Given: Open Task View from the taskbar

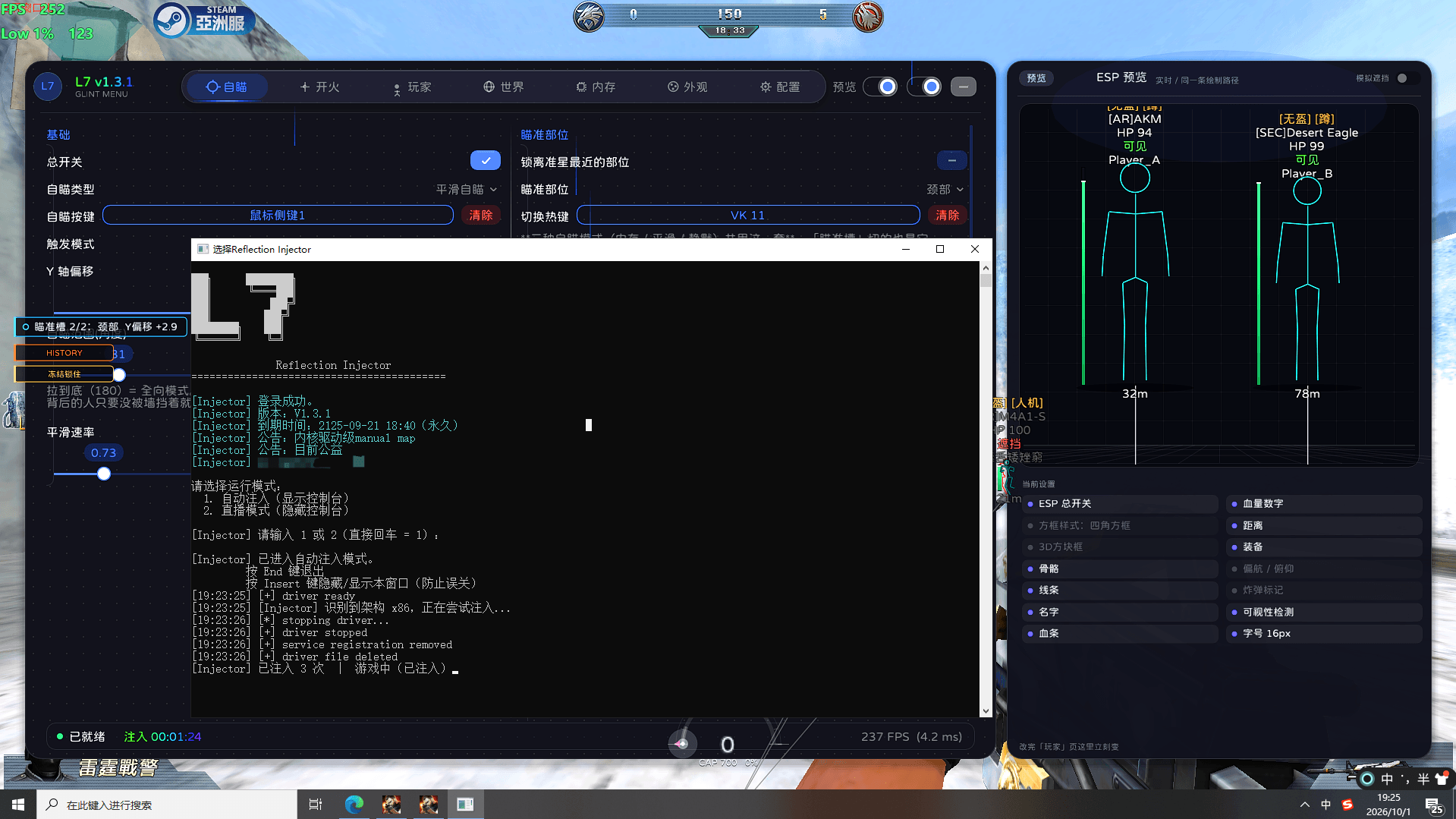Looking at the screenshot, I should (316, 805).
